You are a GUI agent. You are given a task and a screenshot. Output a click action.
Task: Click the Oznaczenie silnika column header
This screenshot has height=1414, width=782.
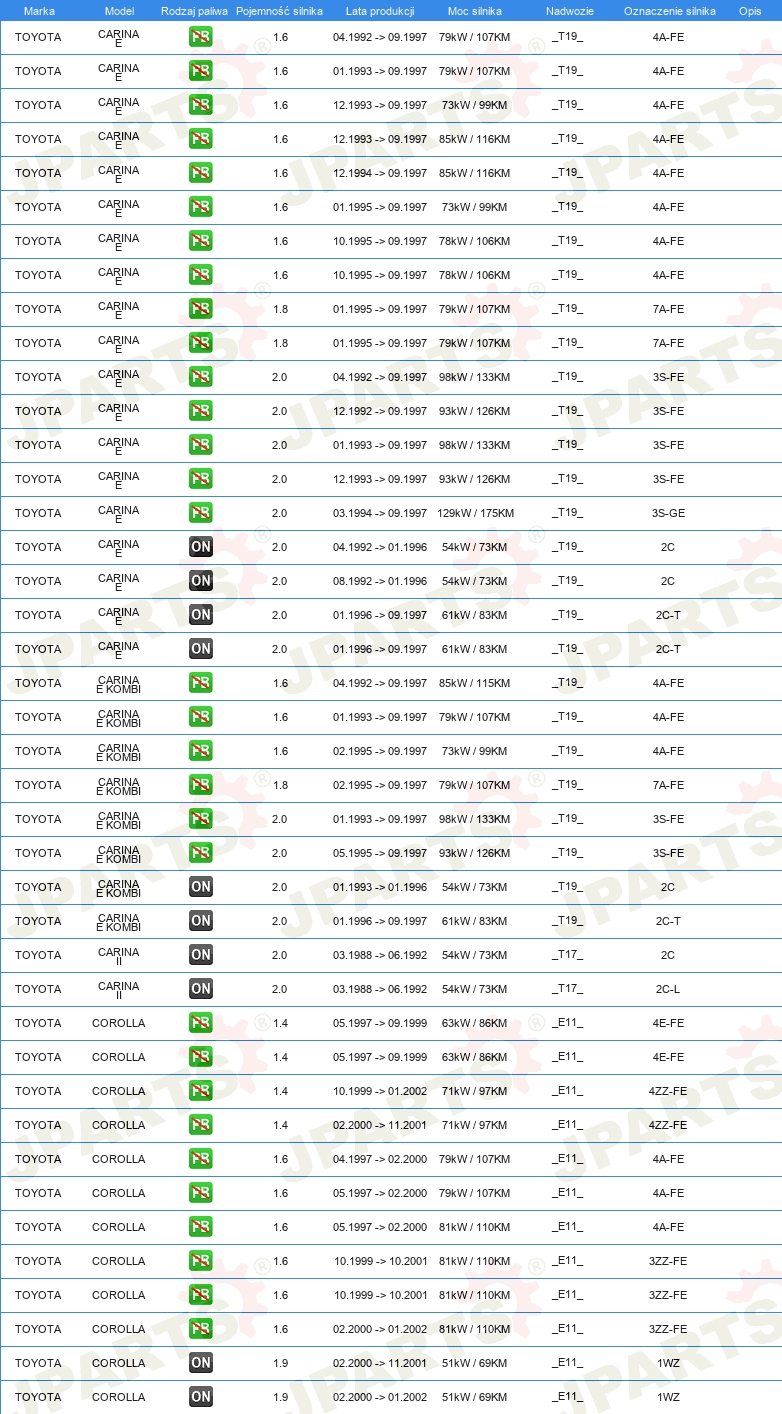669,11
